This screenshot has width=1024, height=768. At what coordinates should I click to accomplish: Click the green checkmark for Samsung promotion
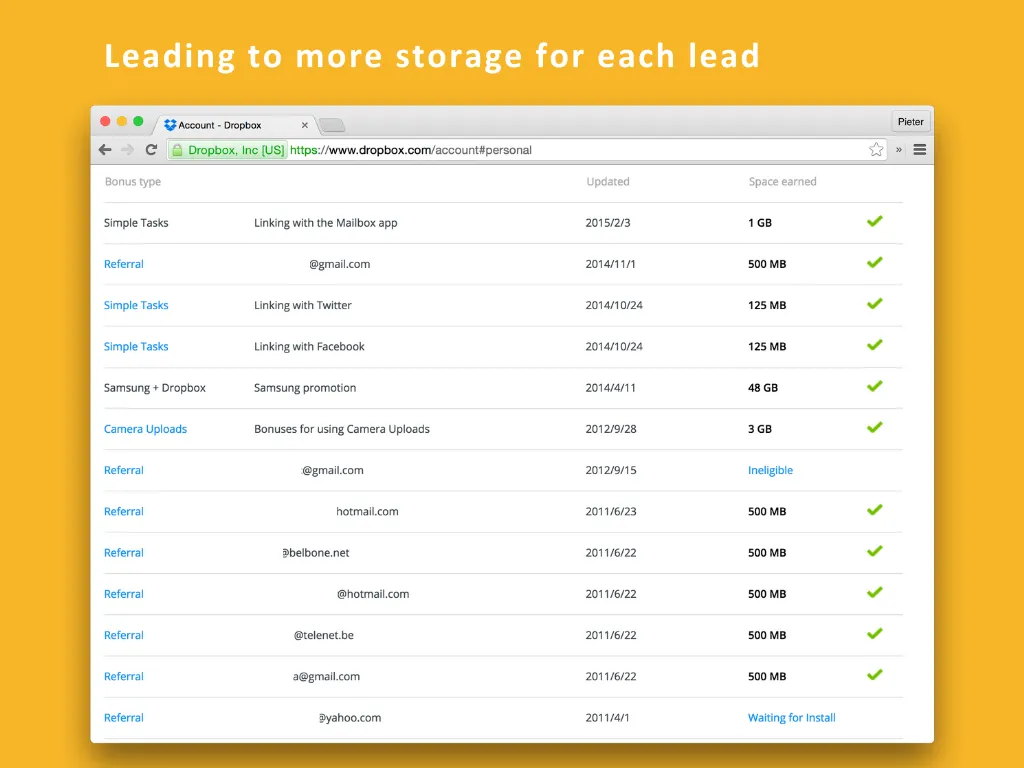point(874,386)
